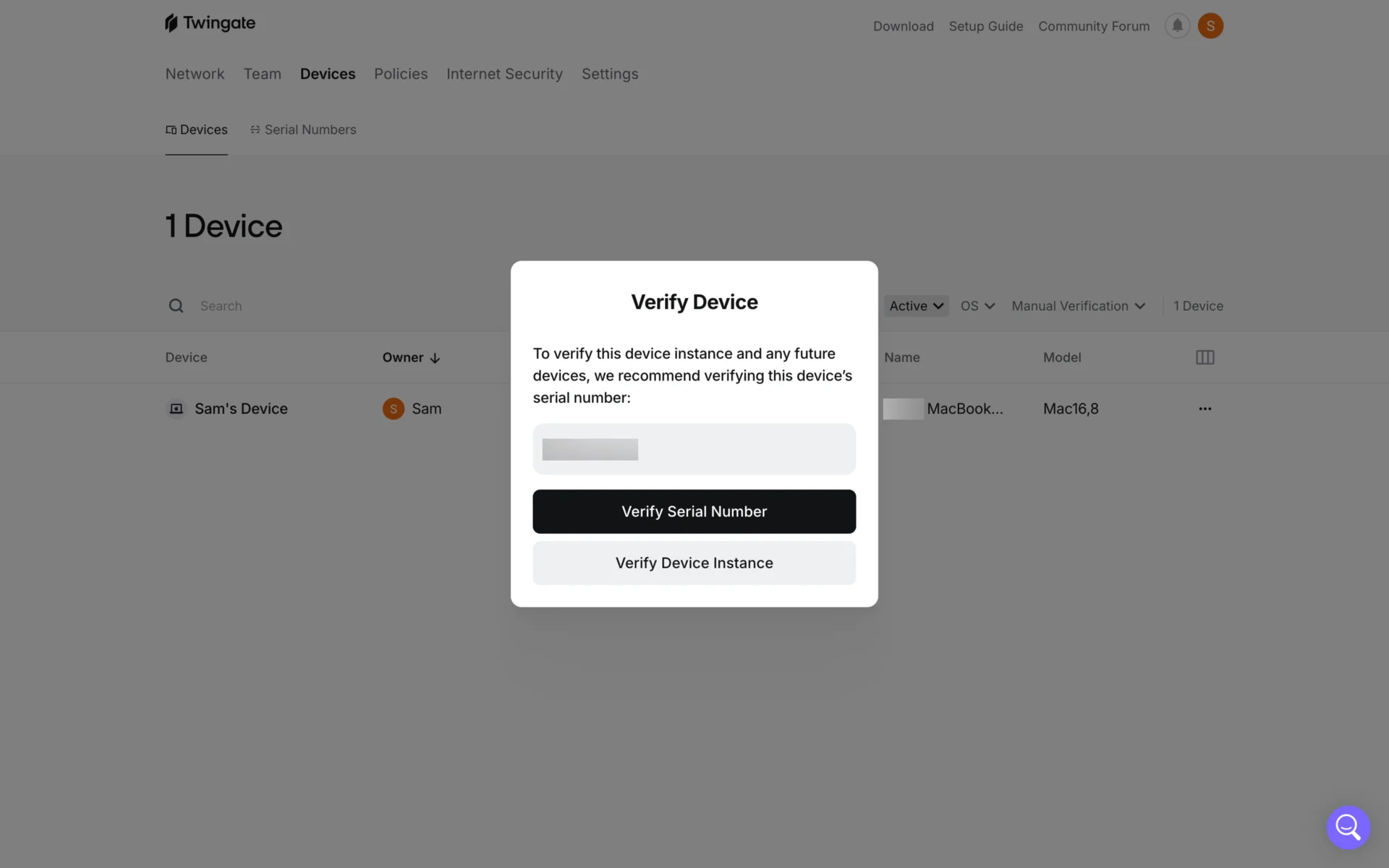The width and height of the screenshot is (1389, 868).
Task: Open the Manual Verification filter dropdown
Action: tap(1078, 306)
